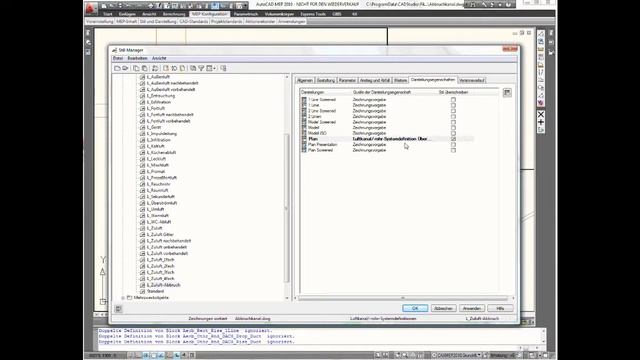The width and height of the screenshot is (640, 360).
Task: Switch to the Darstellungseigenschaften tab
Action: pos(433,80)
